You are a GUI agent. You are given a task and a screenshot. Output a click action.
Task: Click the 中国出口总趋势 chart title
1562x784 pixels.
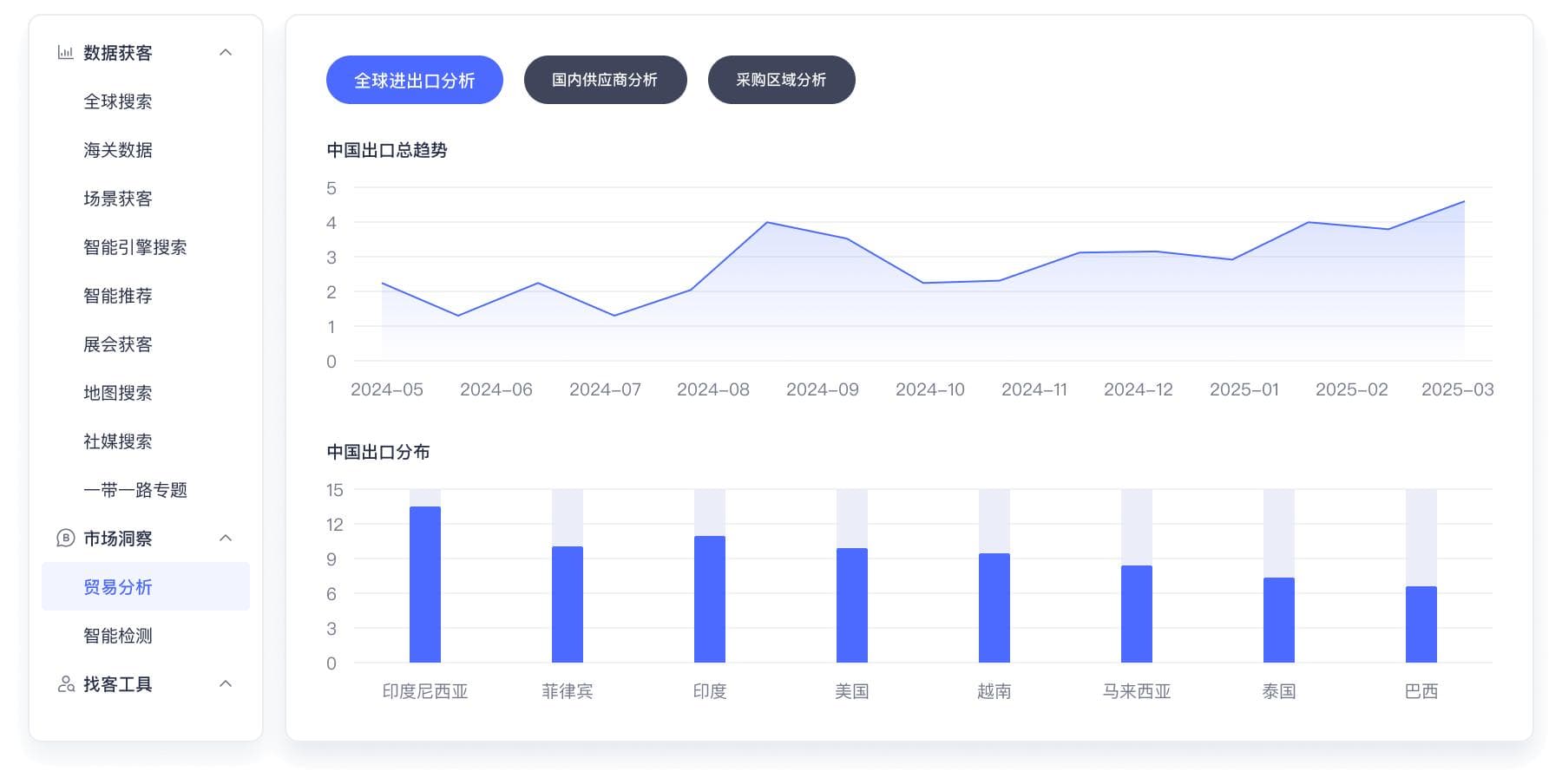[387, 150]
